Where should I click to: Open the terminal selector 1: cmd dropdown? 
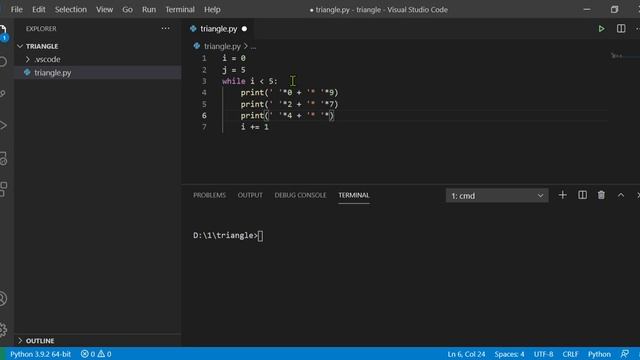click(497, 196)
